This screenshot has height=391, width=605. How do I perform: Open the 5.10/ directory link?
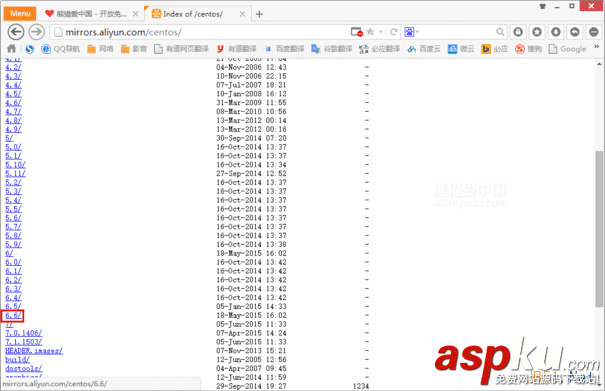coord(15,165)
